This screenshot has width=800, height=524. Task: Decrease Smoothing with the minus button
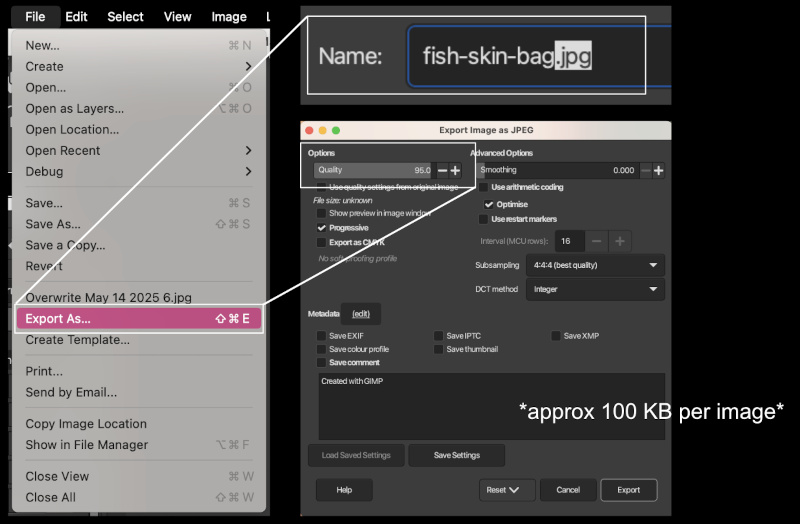click(x=646, y=171)
